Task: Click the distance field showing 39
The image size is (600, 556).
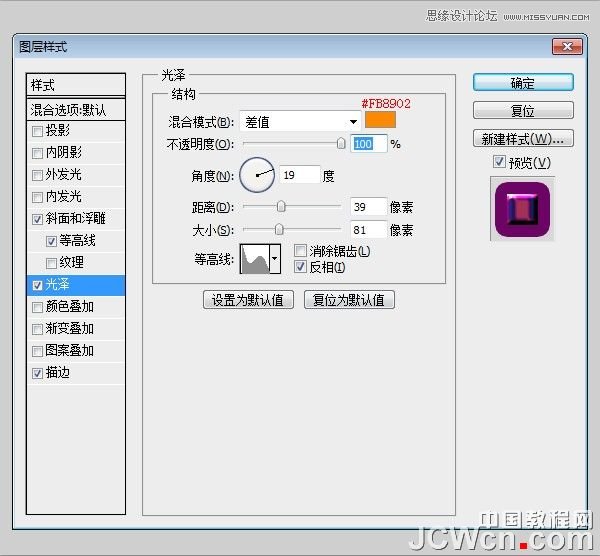Action: pyautogui.click(x=368, y=207)
